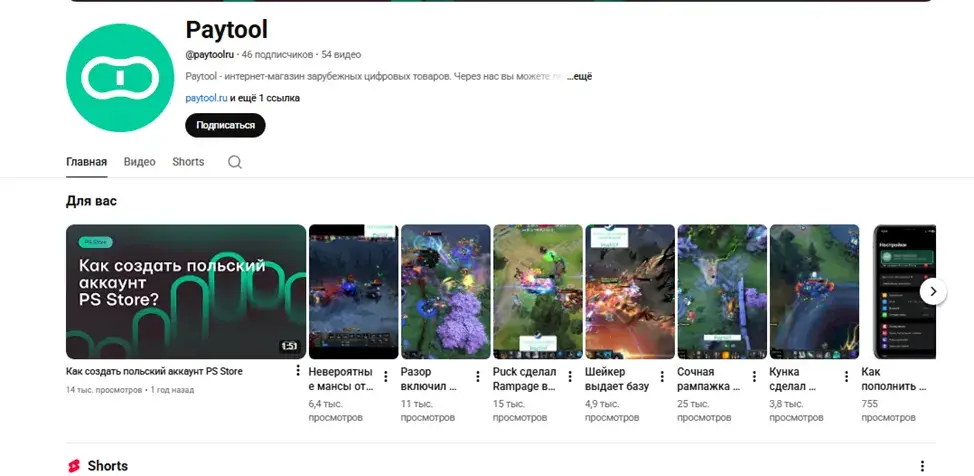The image size is (974, 476).
Task: Click the 46 подписчиков count
Action: coord(277,55)
